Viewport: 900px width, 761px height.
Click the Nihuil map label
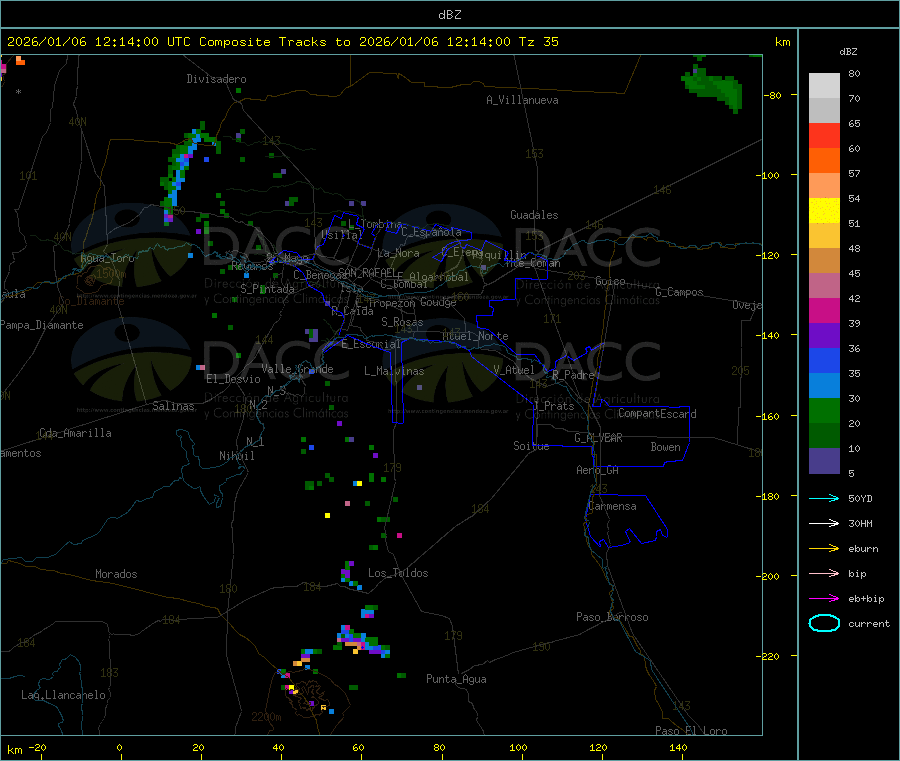pos(237,456)
